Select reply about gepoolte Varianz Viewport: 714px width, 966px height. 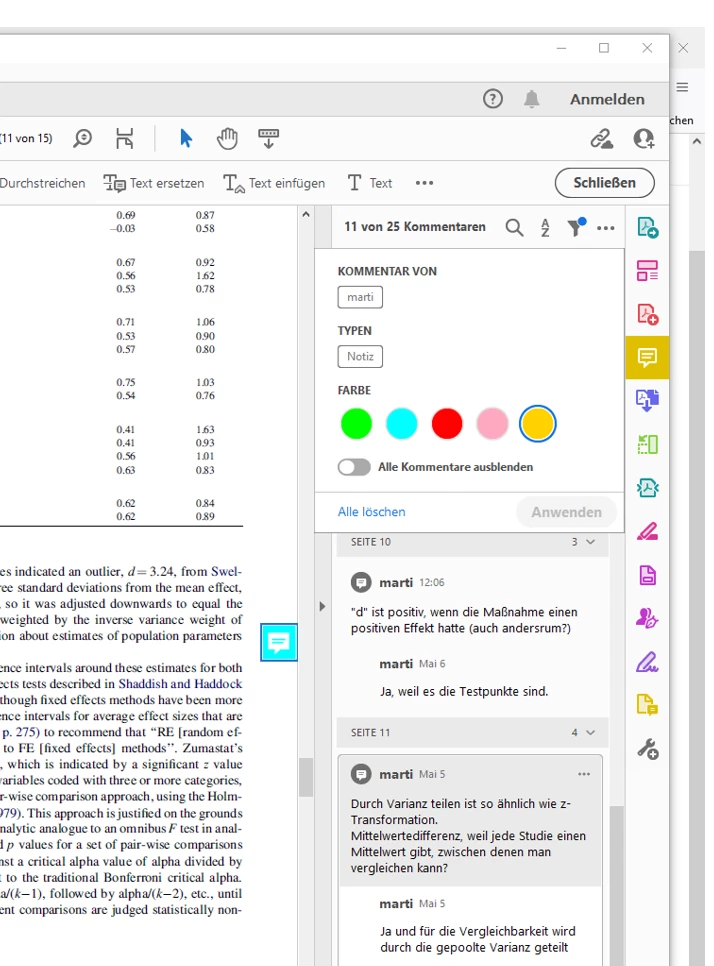pos(477,940)
